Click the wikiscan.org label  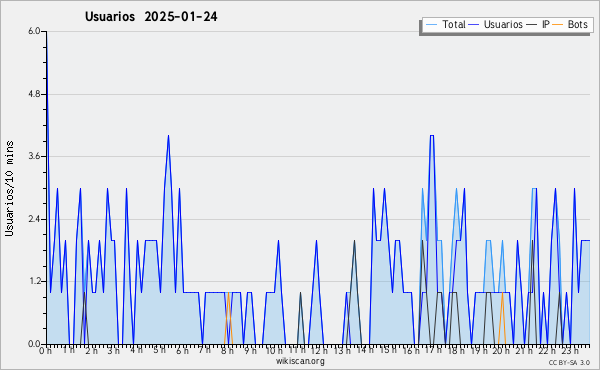click(x=300, y=361)
